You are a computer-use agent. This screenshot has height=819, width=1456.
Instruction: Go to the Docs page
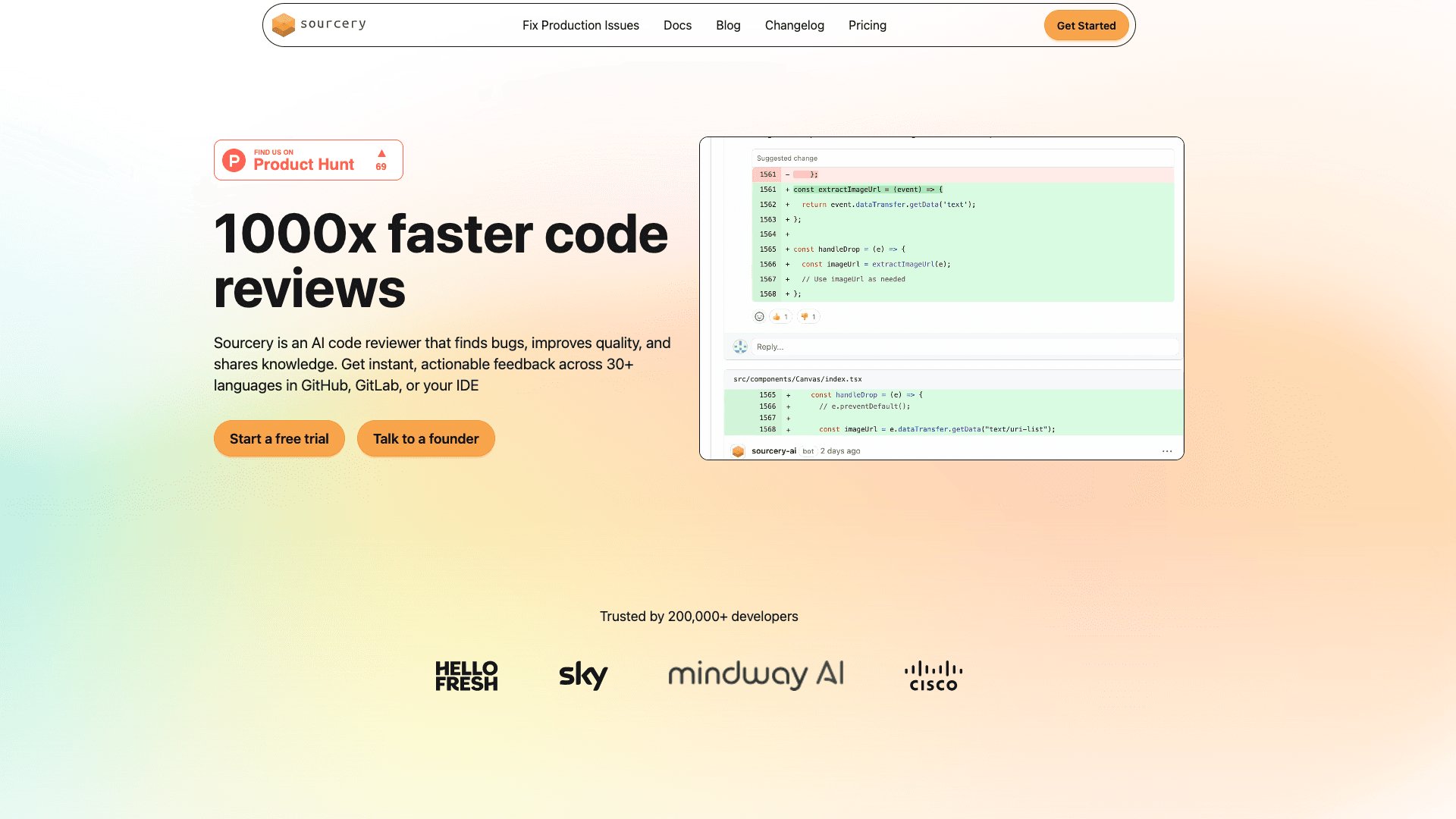tap(677, 25)
